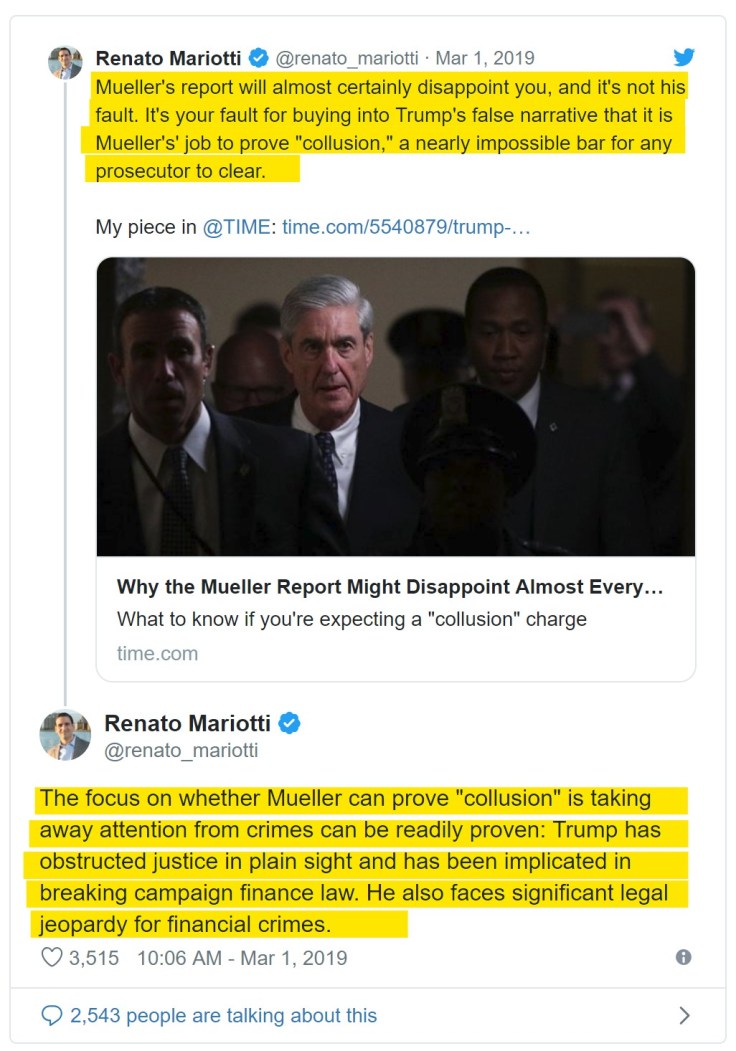
Task: Click the Twitter bird logo
Action: pyautogui.click(x=684, y=57)
